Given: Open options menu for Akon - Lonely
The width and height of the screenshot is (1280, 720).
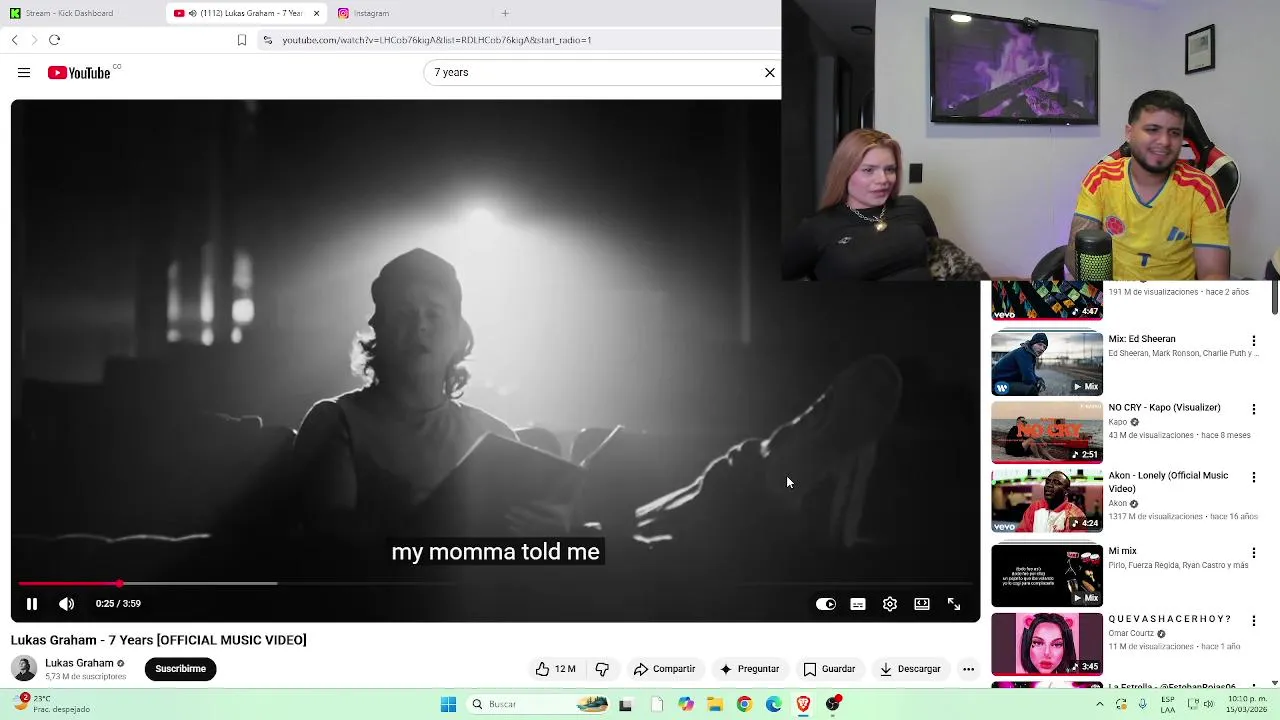Looking at the screenshot, I should (1254, 477).
